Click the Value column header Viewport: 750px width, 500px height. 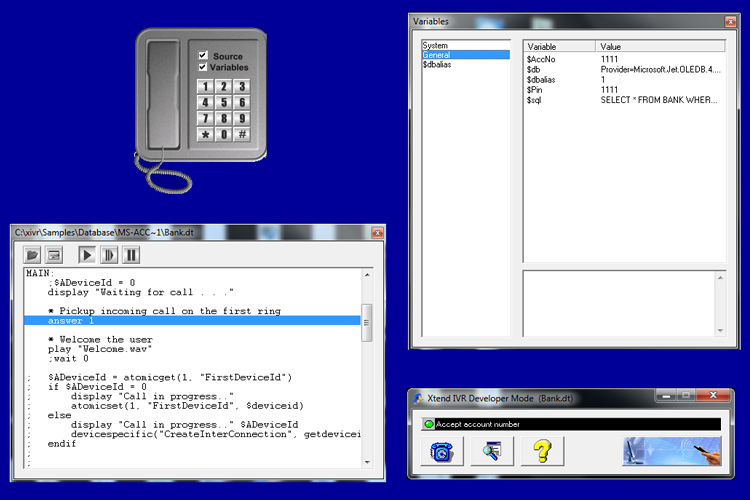660,46
